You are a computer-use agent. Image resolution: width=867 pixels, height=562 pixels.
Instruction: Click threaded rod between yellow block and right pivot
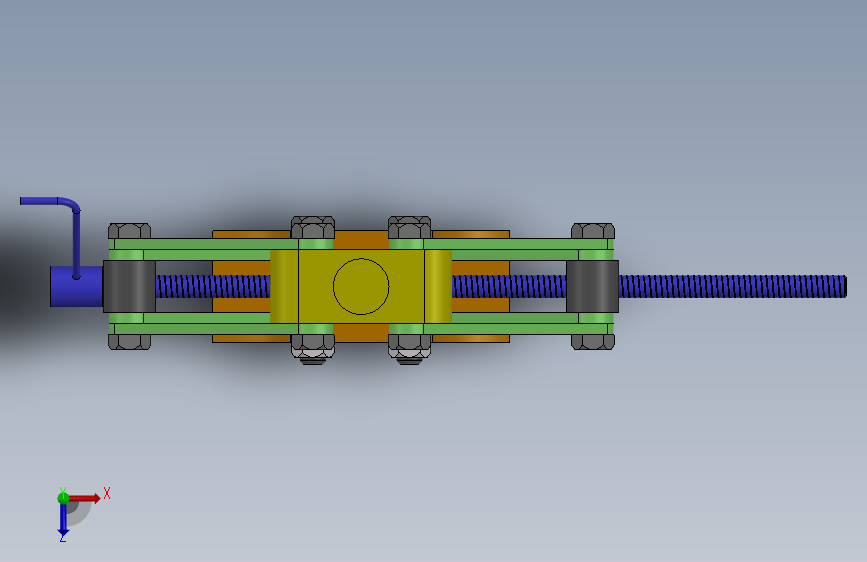pyautogui.click(x=509, y=287)
